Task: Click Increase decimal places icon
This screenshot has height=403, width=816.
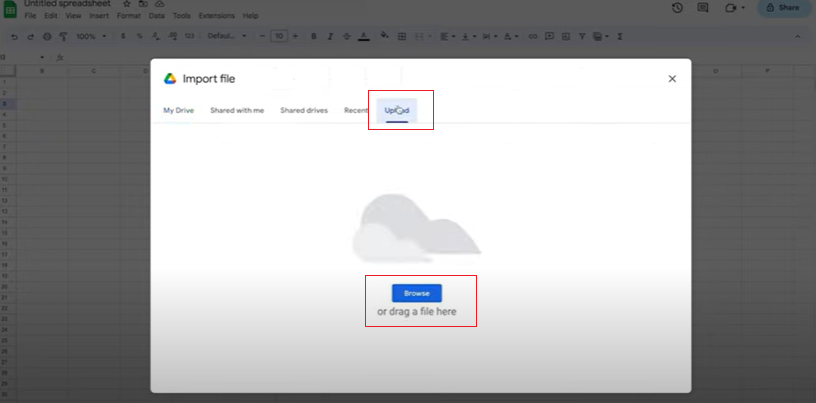Action: pyautogui.click(x=173, y=36)
